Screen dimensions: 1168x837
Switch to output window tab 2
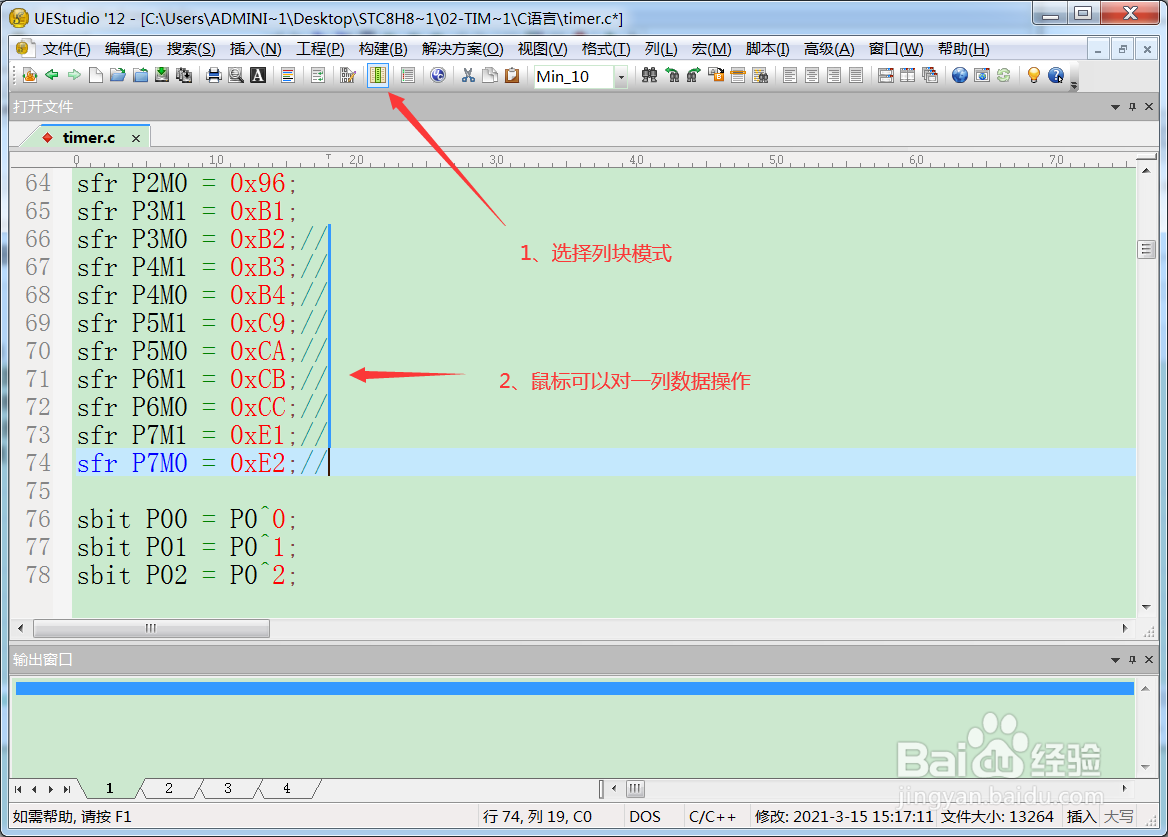[167, 788]
